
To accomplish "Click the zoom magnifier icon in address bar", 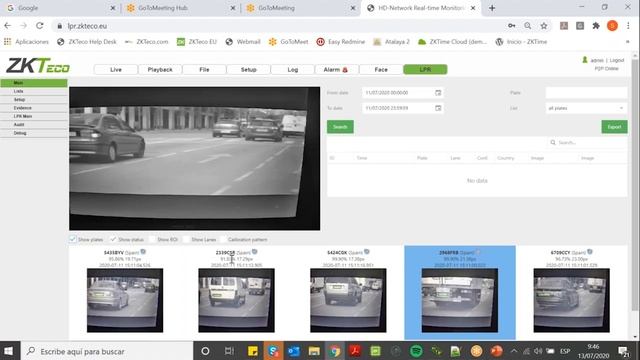I will tap(528, 26).
